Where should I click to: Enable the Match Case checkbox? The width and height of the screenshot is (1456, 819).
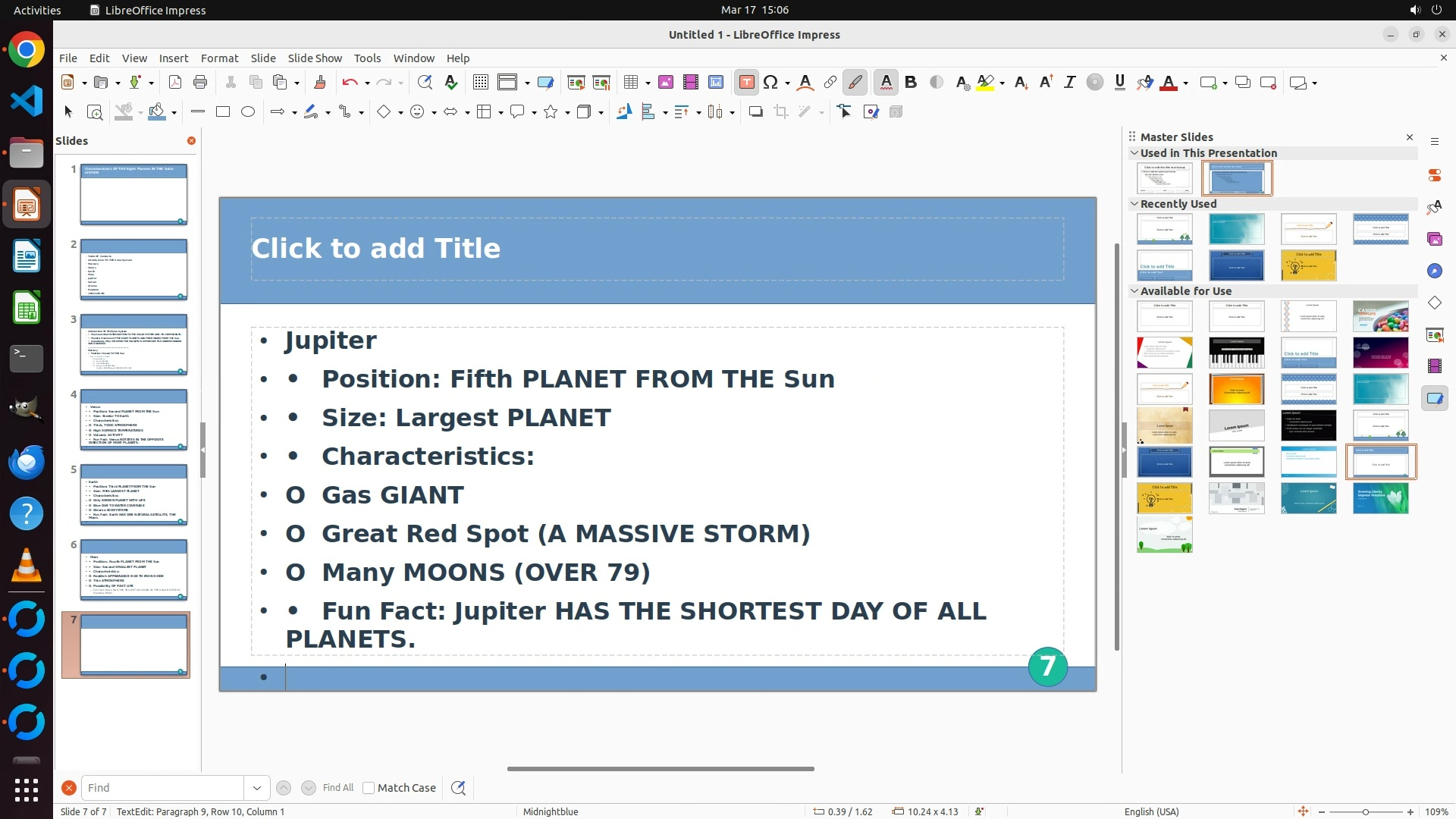369,788
